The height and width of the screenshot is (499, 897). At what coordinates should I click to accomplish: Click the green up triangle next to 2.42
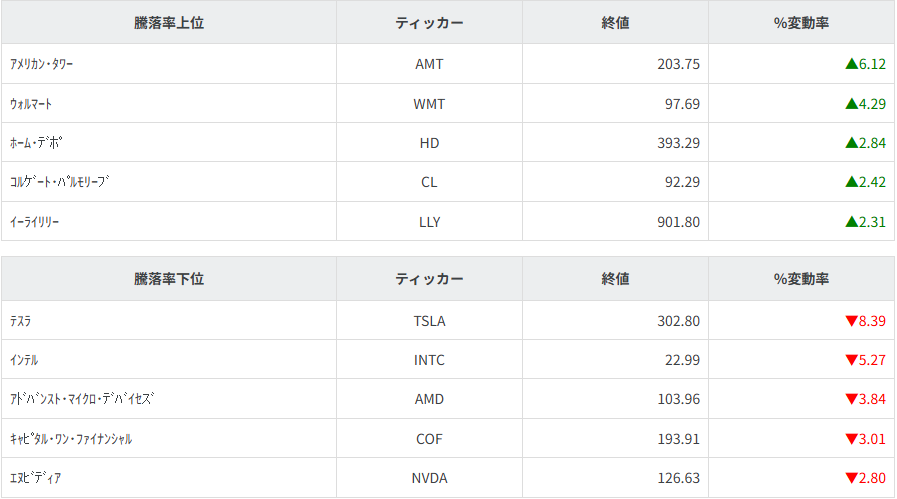click(851, 182)
